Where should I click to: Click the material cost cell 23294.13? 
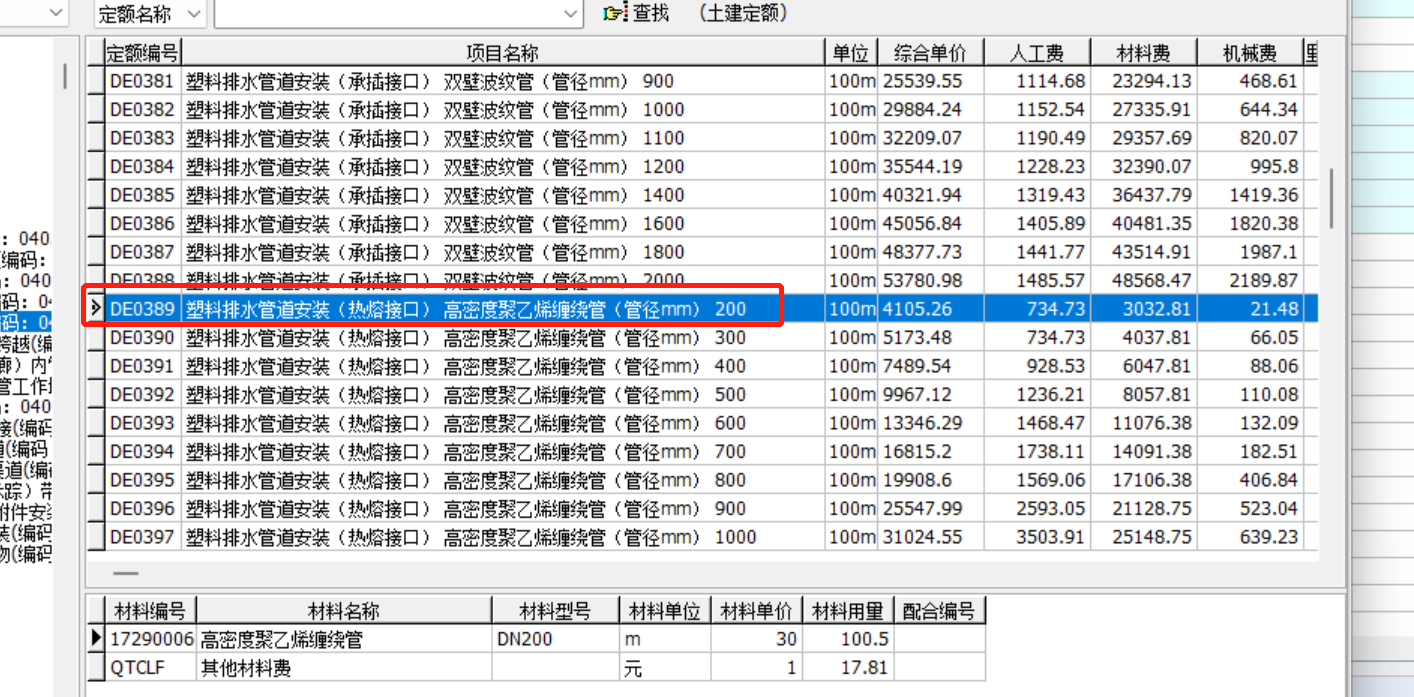click(x=1144, y=81)
